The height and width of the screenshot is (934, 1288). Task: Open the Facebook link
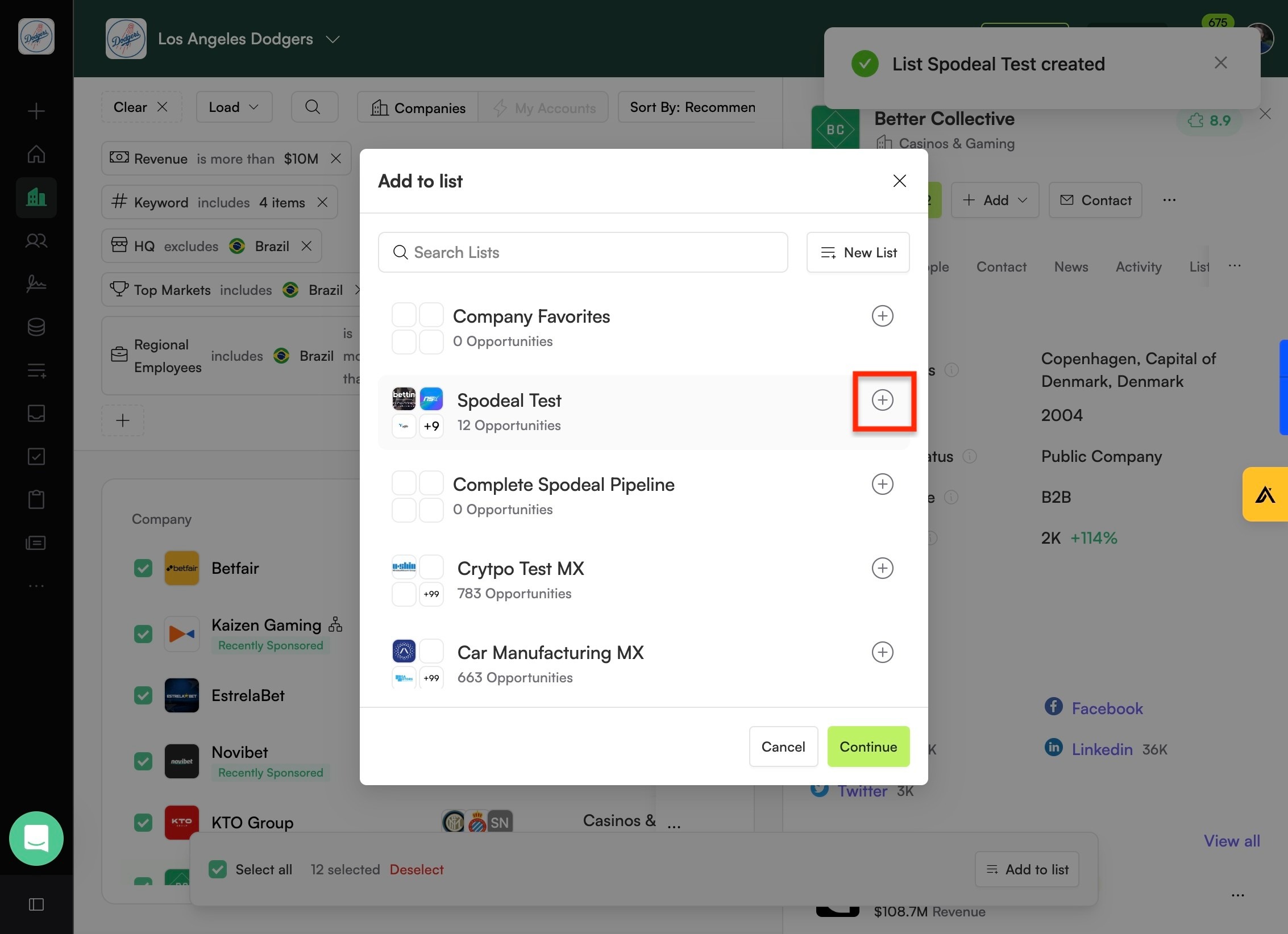pyautogui.click(x=1107, y=708)
